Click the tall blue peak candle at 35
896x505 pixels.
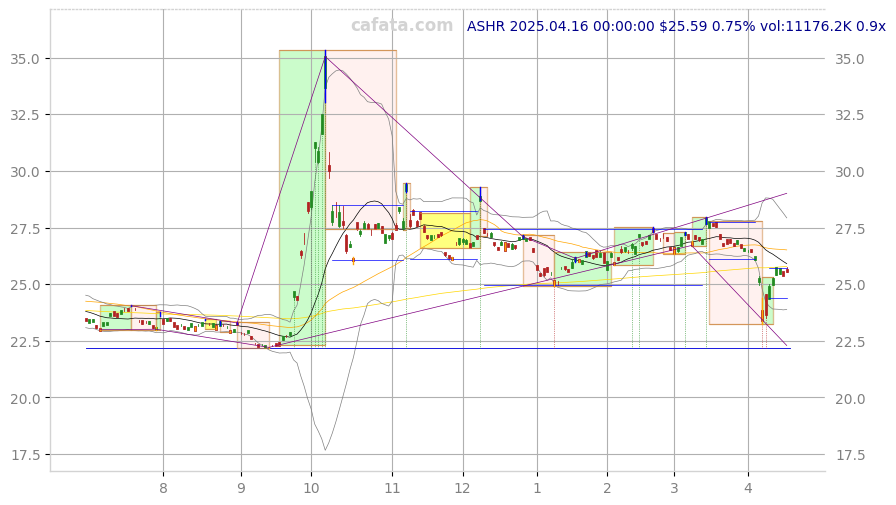325,77
